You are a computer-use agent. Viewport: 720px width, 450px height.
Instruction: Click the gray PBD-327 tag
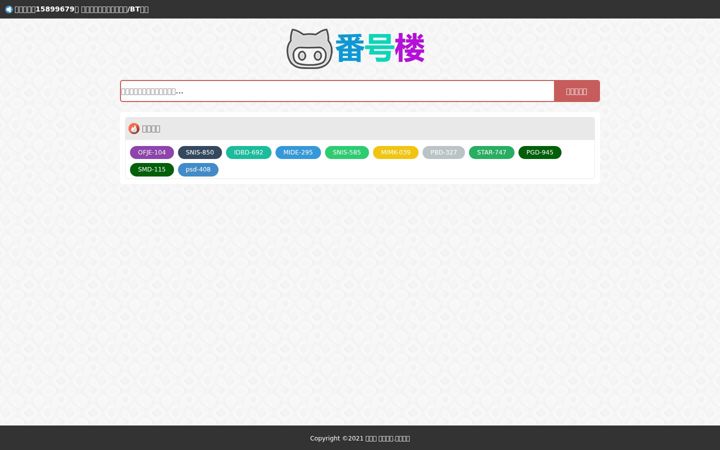[x=444, y=152]
